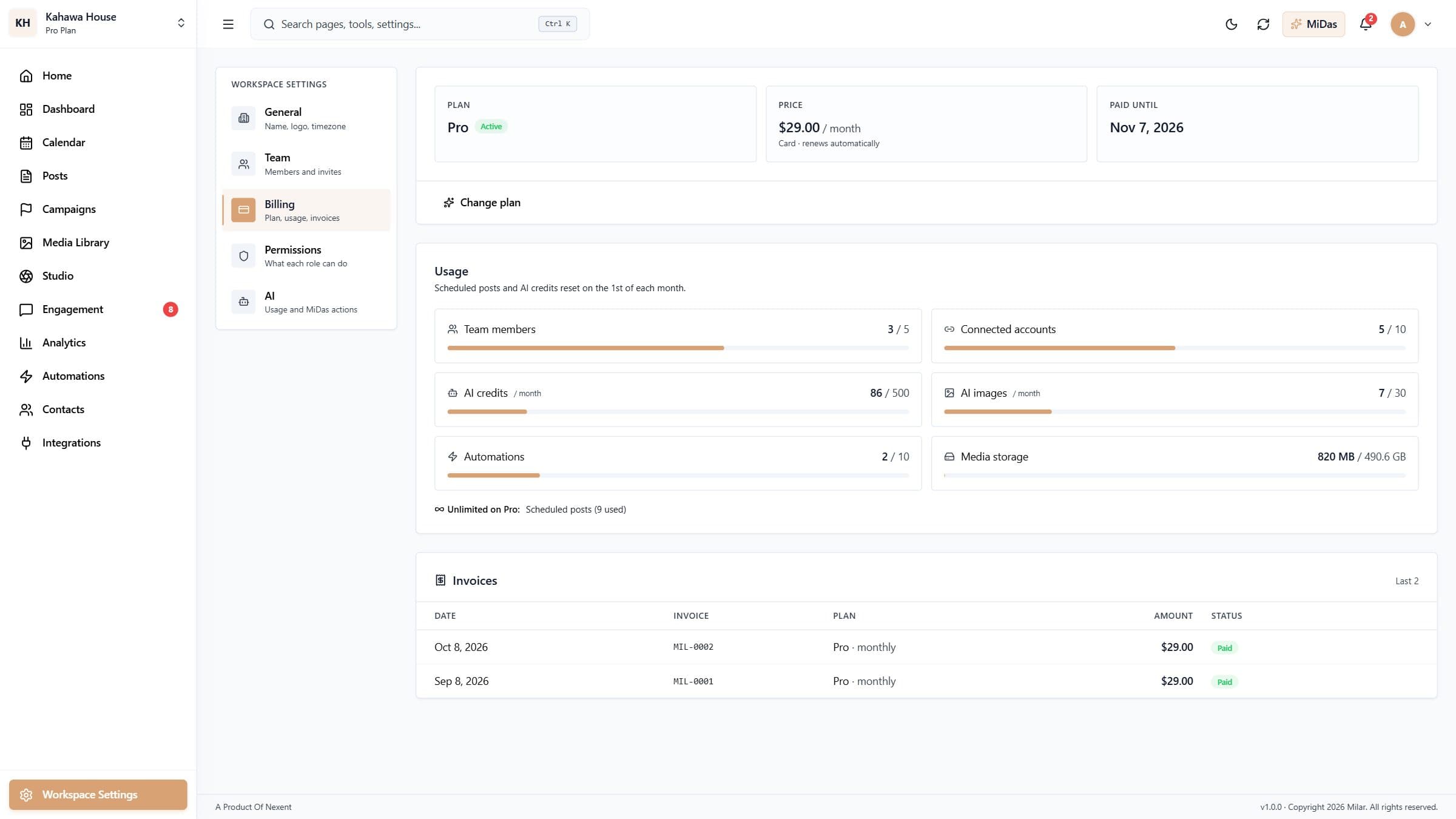The image size is (1456, 819).
Task: Open notifications bell icon
Action: pyautogui.click(x=1366, y=24)
